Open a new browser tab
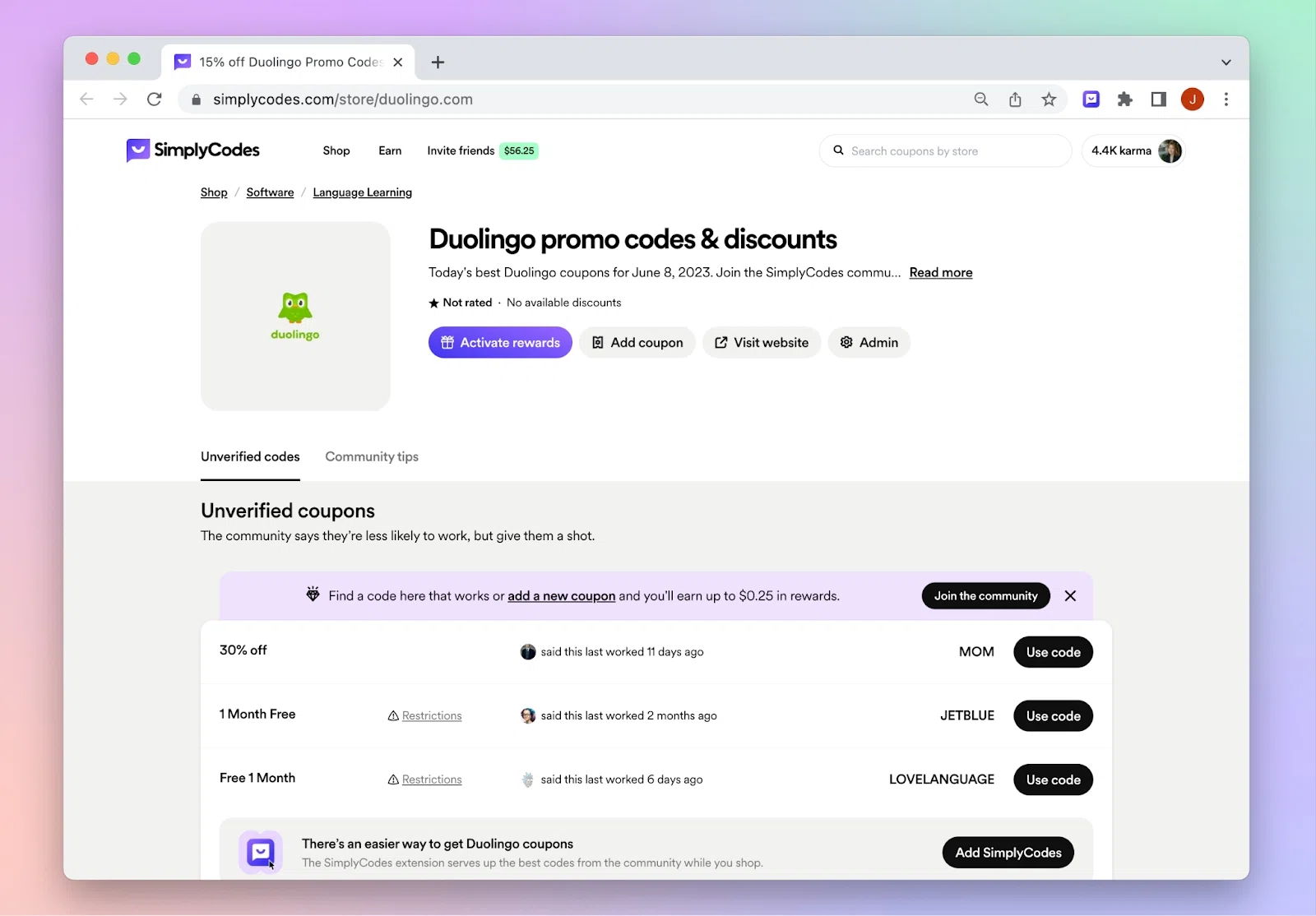Screen dimensions: 1316x916 coord(438,62)
